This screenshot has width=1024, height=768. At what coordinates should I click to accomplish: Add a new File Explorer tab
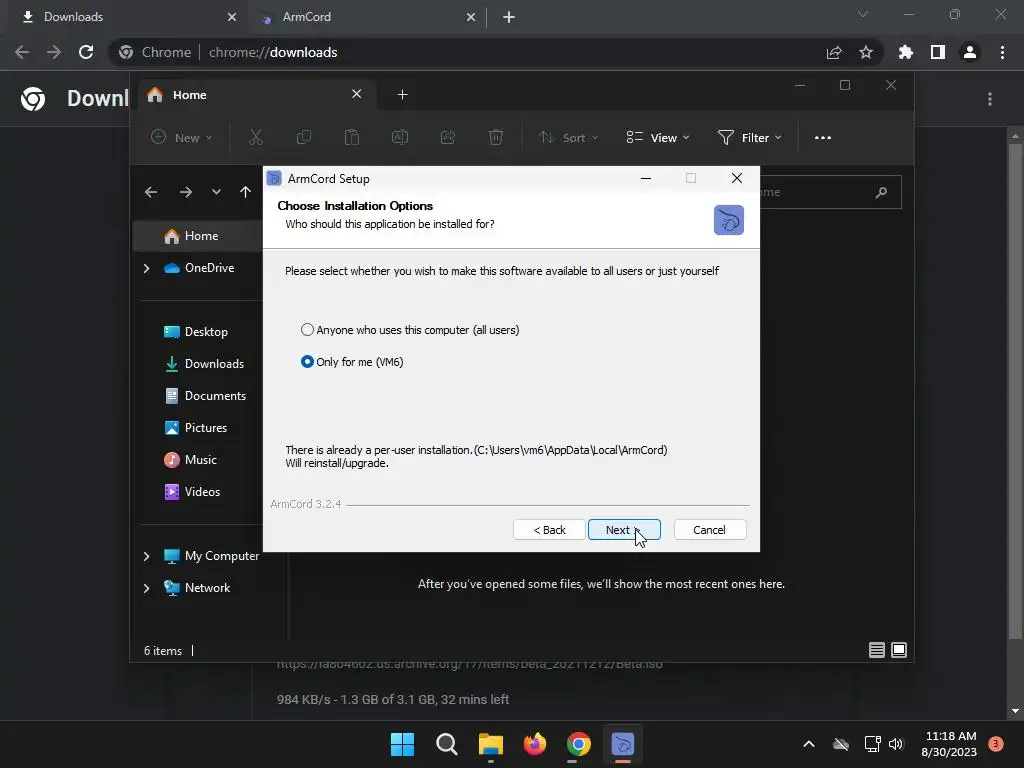tap(402, 95)
